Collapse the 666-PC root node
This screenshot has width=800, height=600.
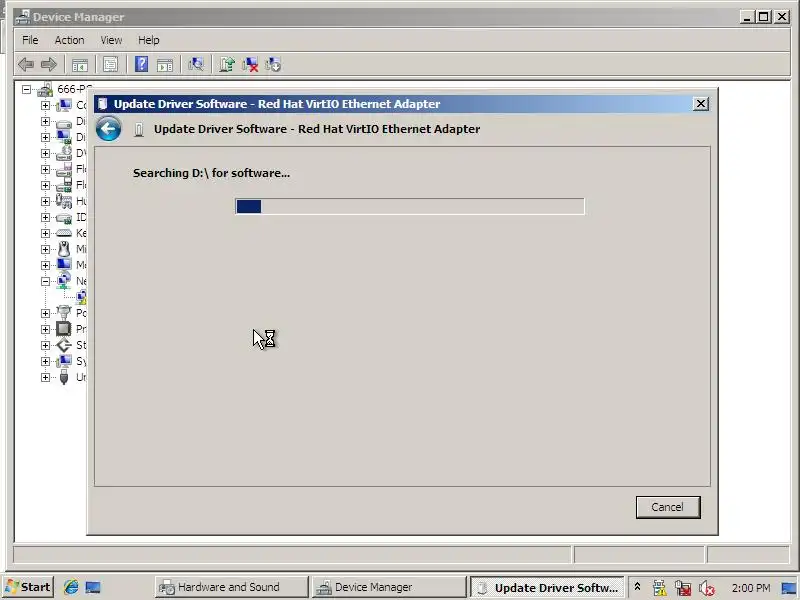tap(26, 89)
